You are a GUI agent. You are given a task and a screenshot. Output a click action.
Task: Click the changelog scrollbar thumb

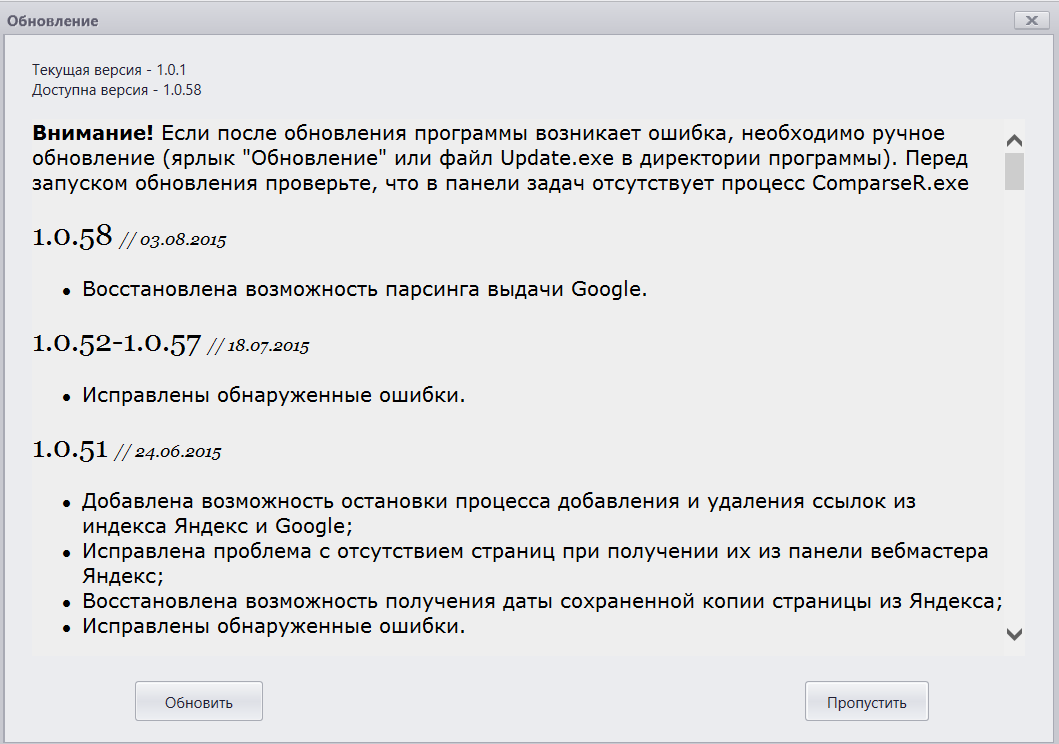point(1014,171)
